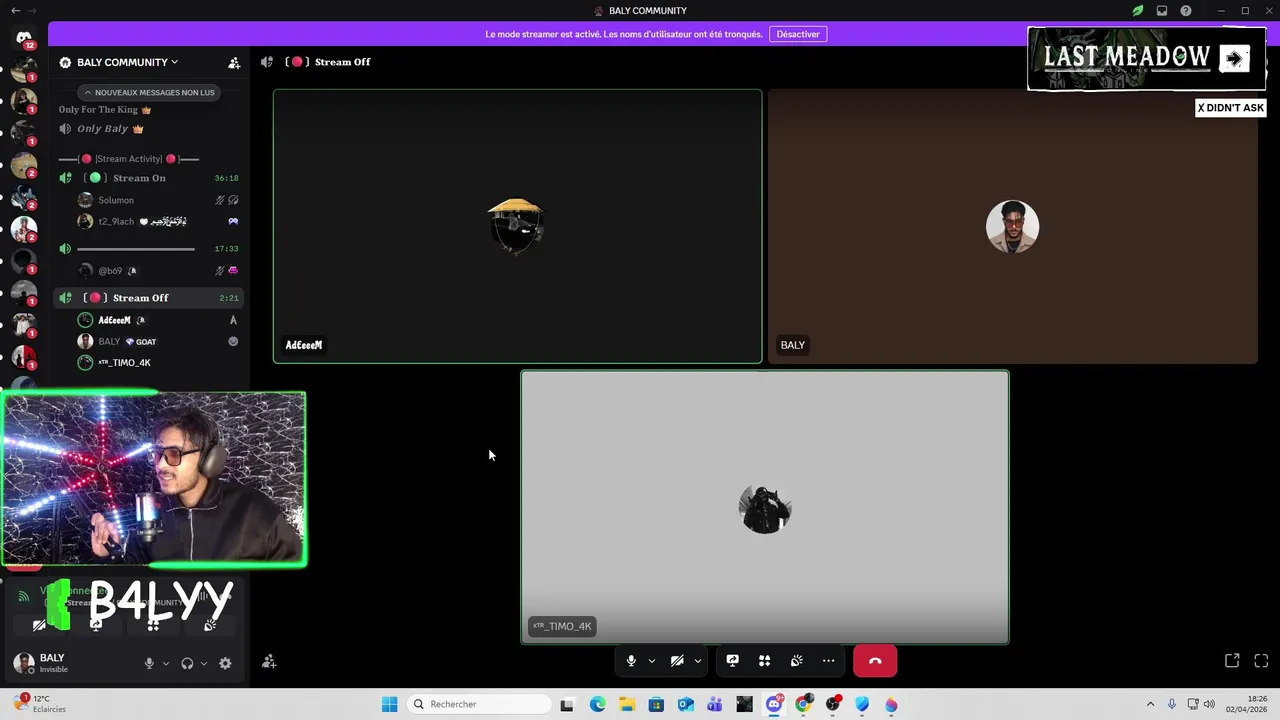The image size is (1280, 720).
Task: Open microphone options arrow in call bar
Action: click(652, 661)
